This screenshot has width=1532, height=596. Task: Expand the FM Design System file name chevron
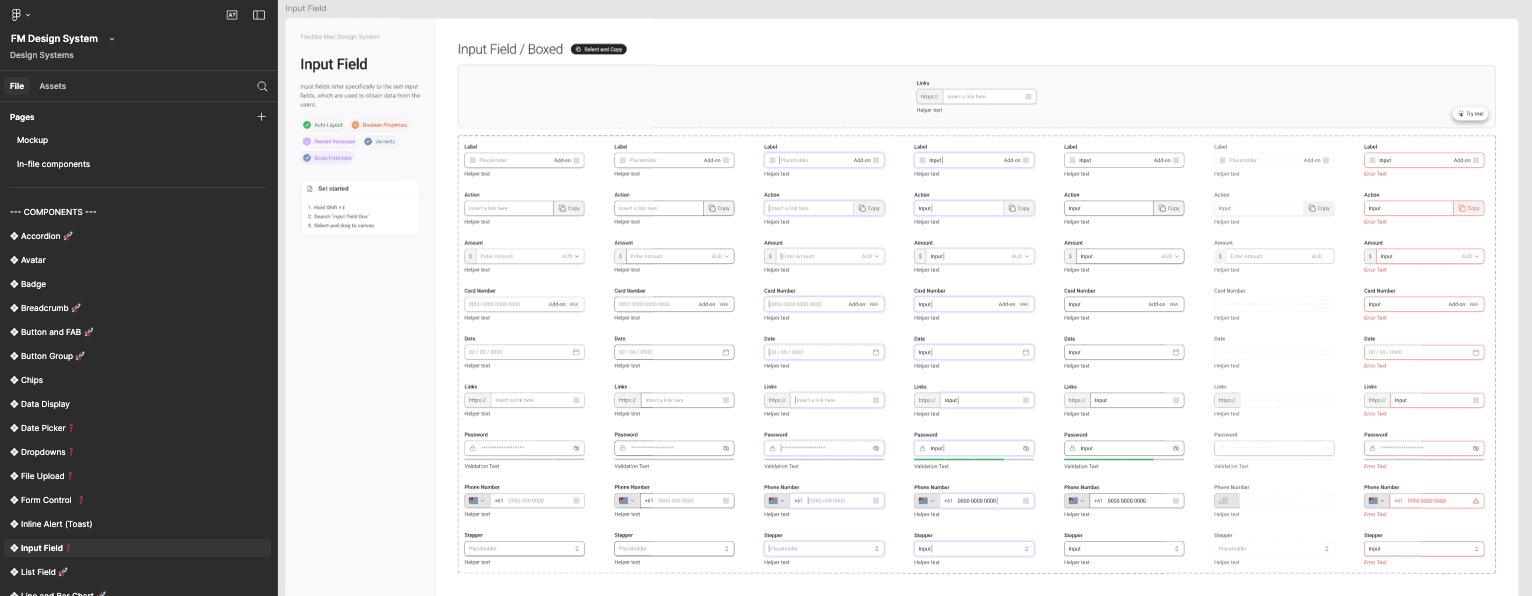[112, 39]
